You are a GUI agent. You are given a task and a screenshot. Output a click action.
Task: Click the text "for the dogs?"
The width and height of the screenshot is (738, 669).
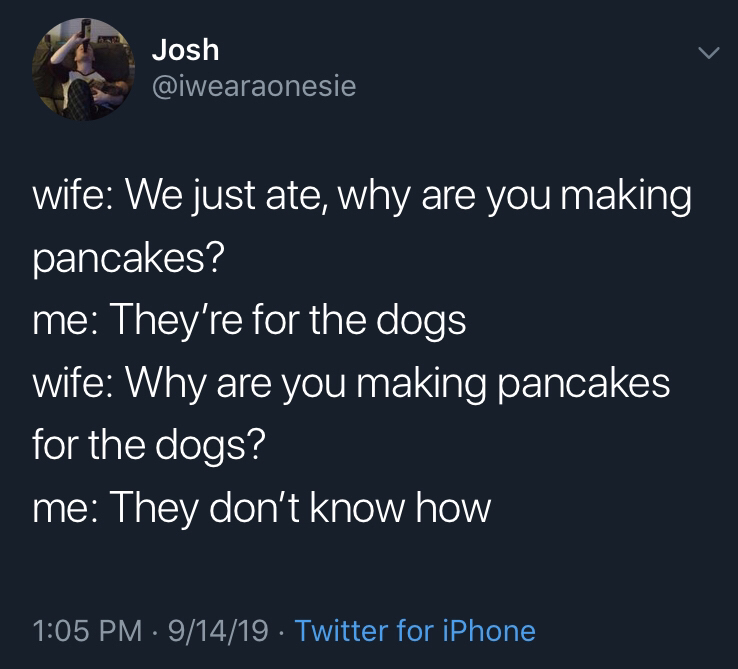[148, 446]
